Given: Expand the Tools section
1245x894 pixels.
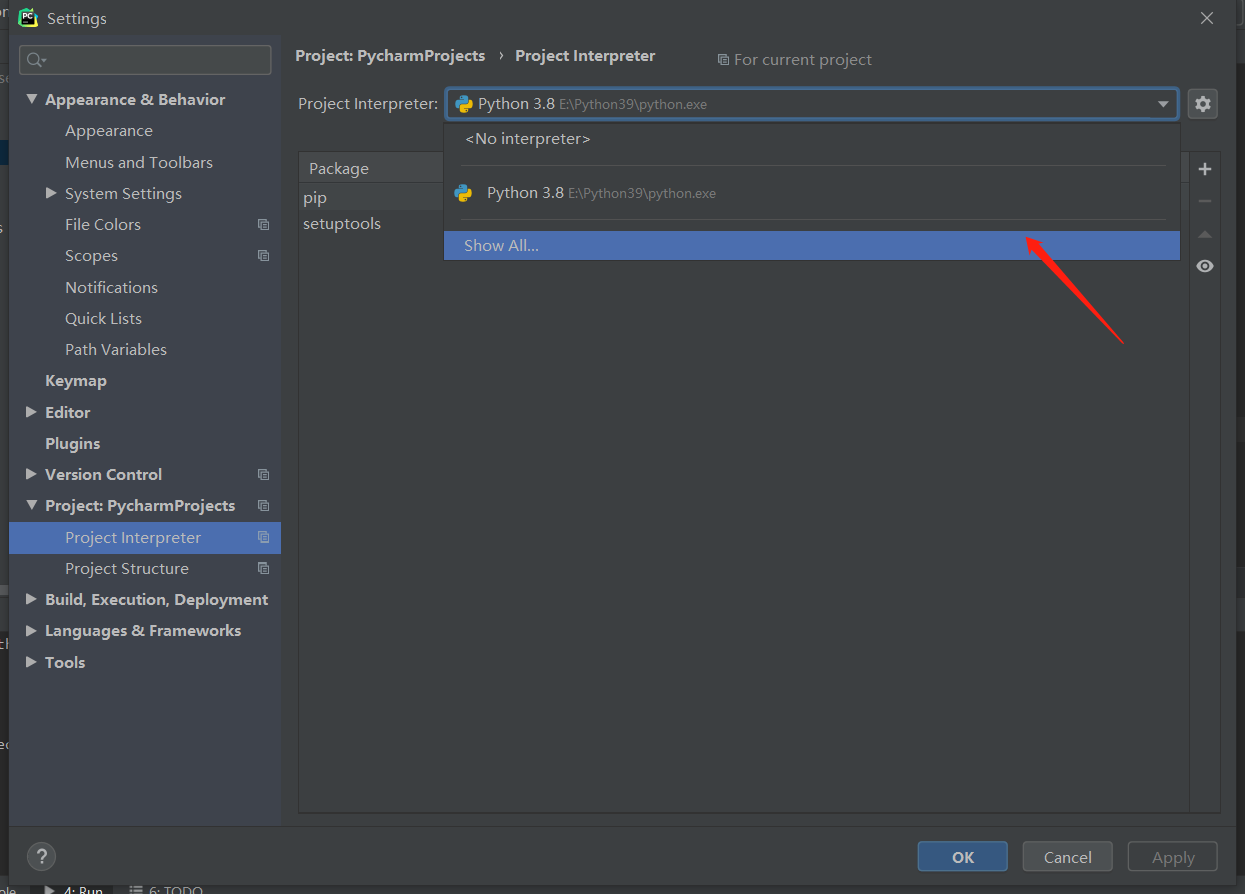Looking at the screenshot, I should 32,662.
